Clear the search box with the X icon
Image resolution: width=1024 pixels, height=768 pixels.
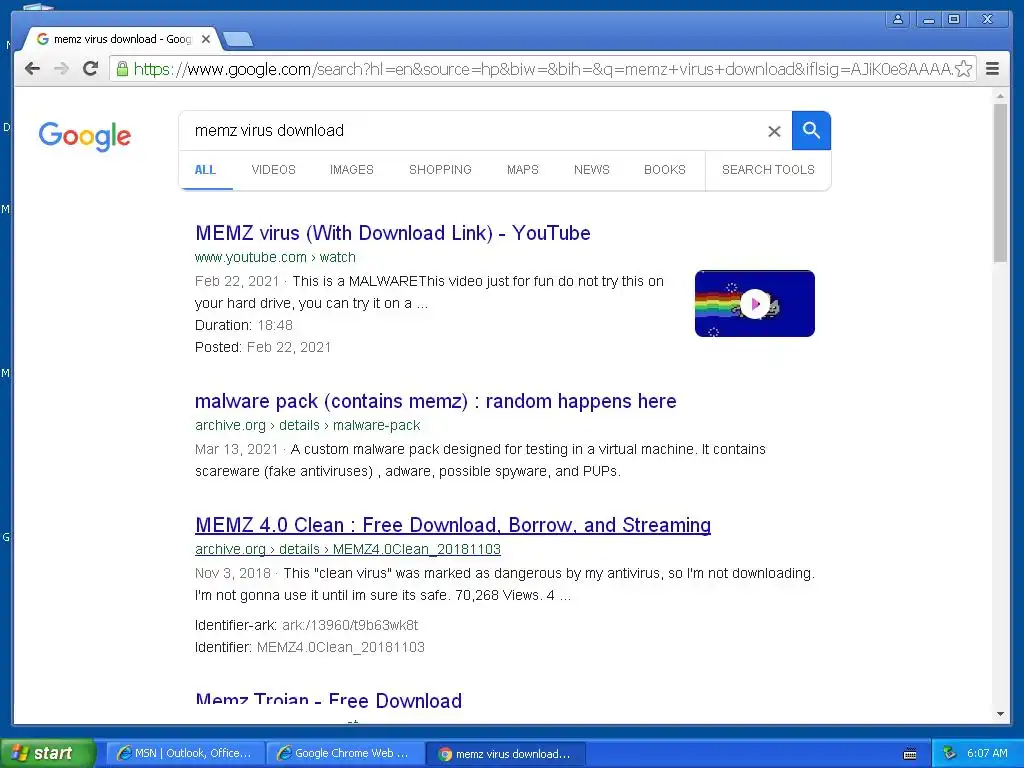coord(774,131)
